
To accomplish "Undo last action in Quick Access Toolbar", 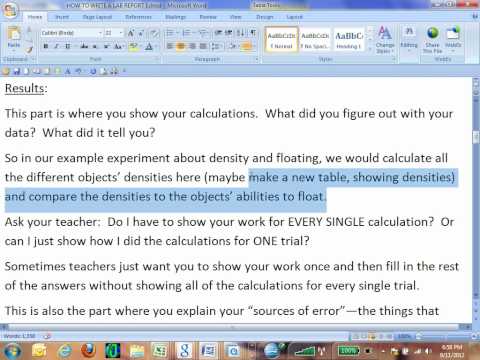I will (79, 71).
